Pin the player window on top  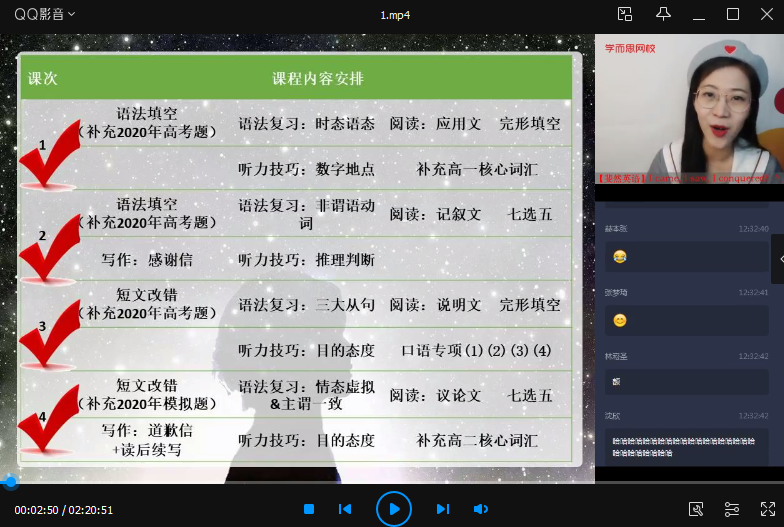[663, 14]
